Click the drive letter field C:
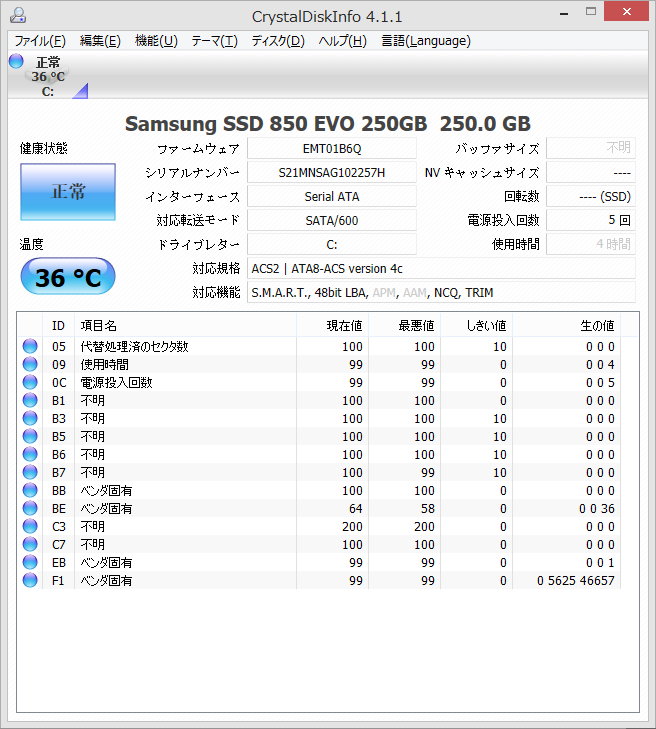 click(332, 245)
